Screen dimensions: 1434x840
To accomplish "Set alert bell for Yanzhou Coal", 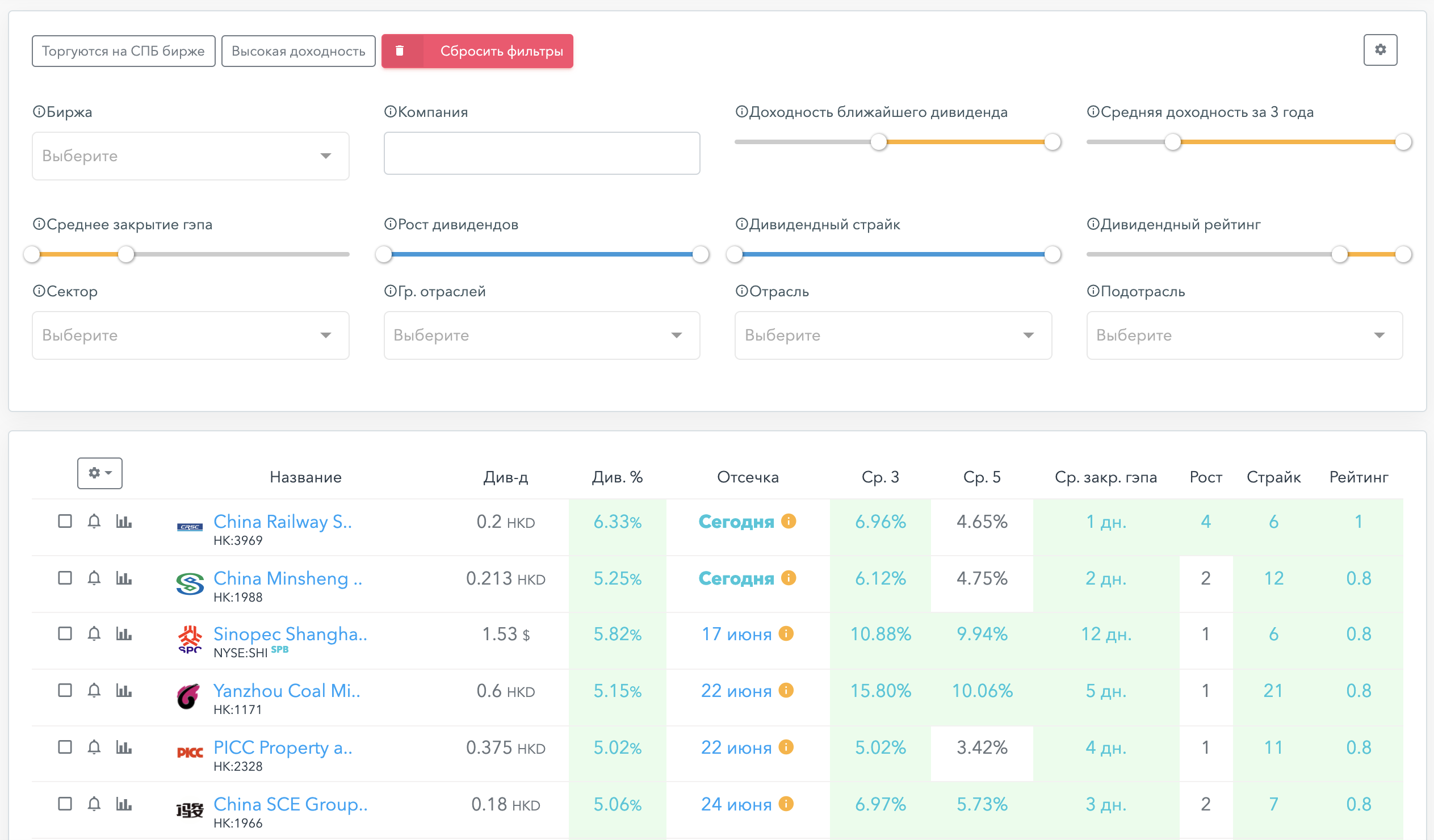I will [x=94, y=690].
